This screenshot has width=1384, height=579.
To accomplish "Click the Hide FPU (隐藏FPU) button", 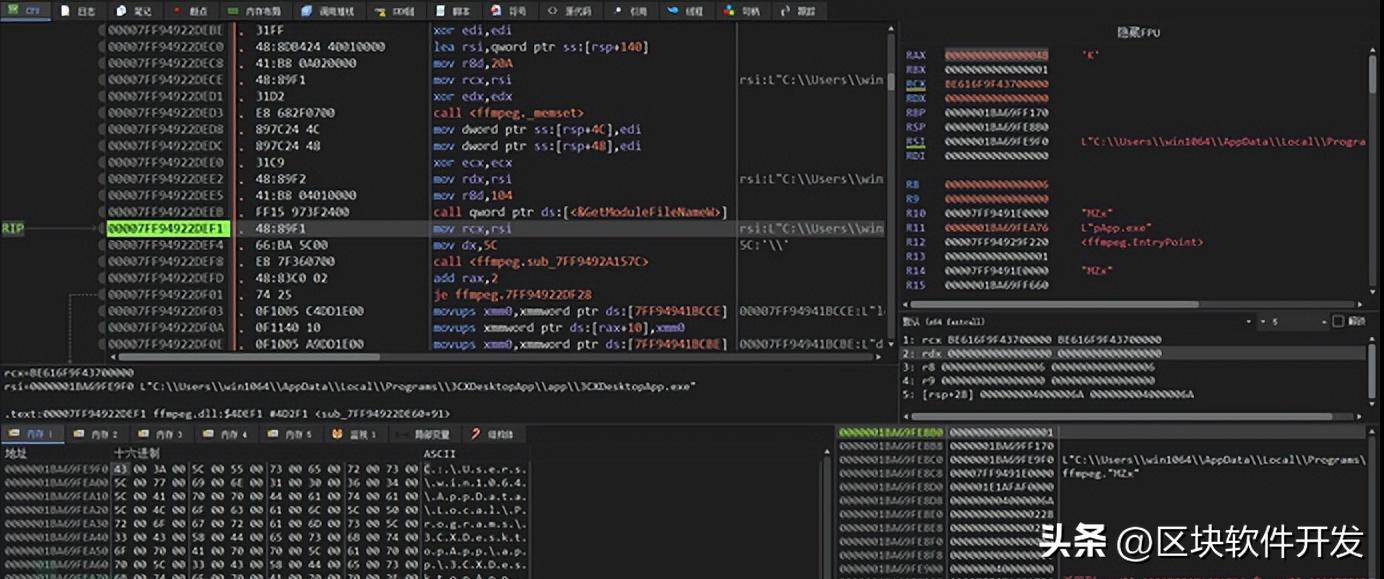I will (1138, 33).
